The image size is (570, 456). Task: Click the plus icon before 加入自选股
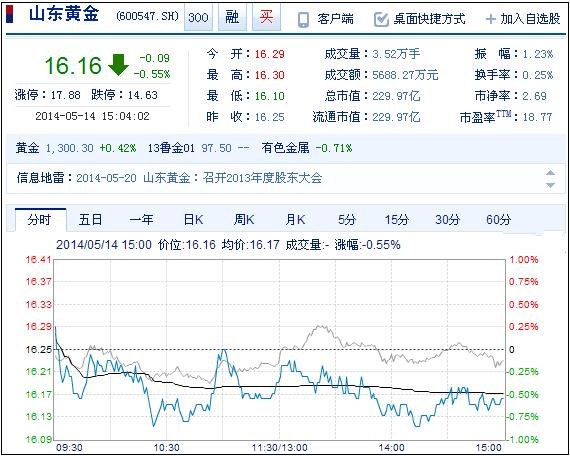tap(491, 19)
